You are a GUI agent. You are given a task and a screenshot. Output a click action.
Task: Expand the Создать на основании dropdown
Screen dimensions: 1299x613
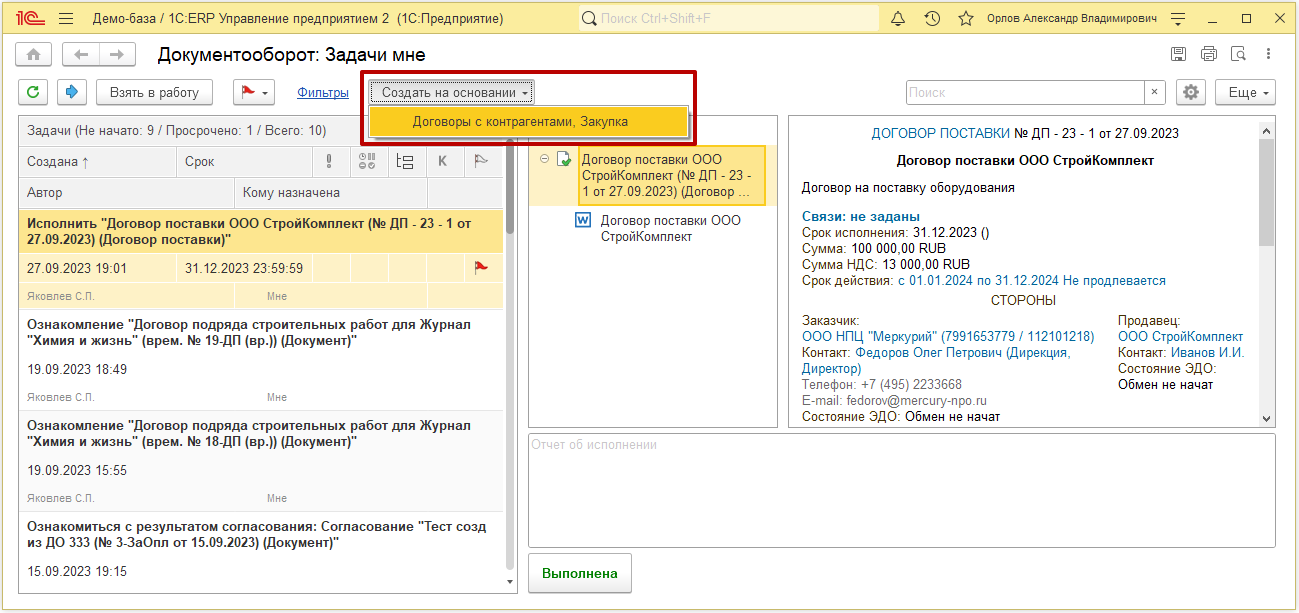click(x=452, y=92)
